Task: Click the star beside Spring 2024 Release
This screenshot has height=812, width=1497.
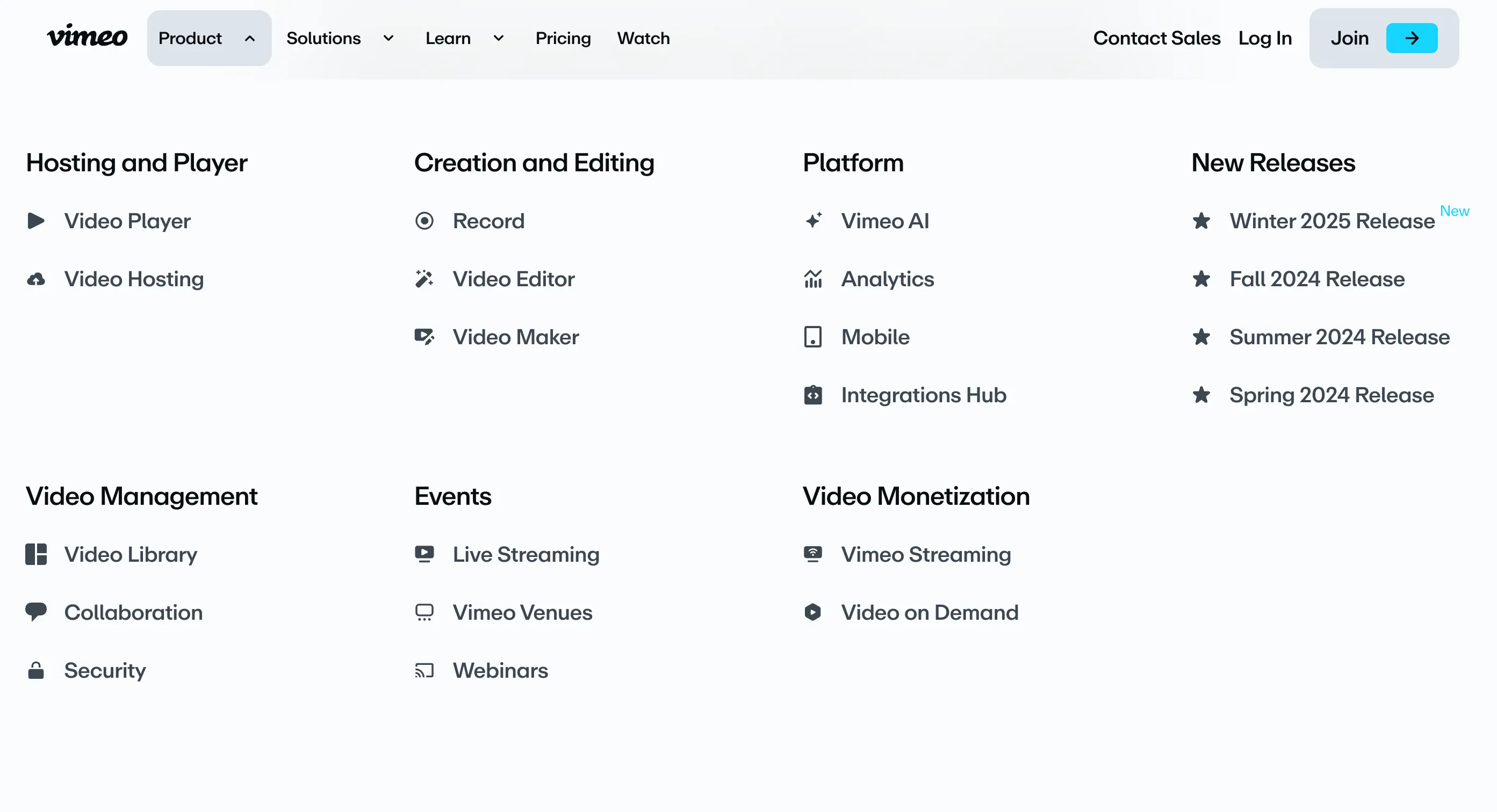Action: [1201, 395]
